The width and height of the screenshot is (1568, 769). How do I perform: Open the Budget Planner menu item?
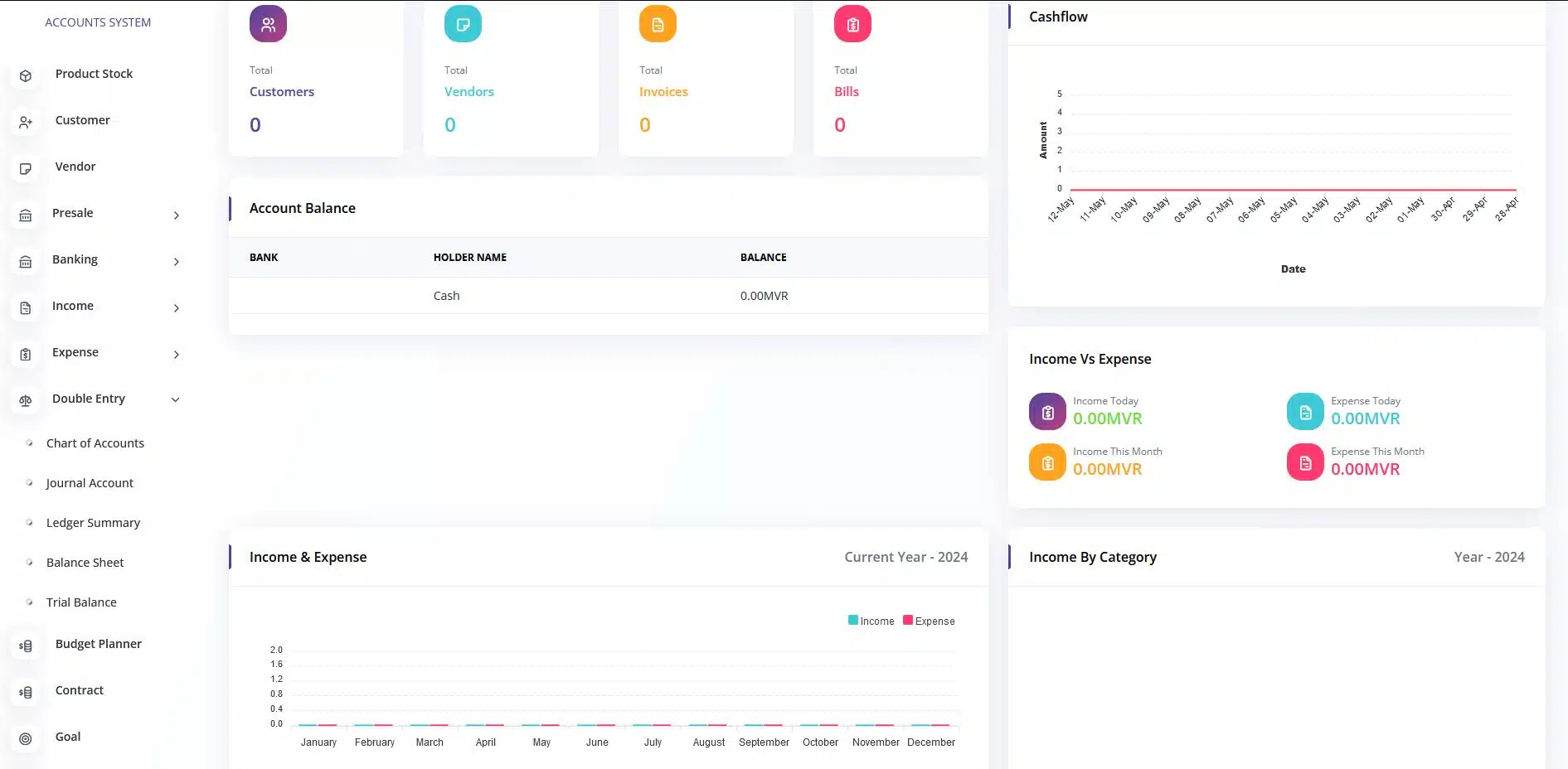tap(98, 644)
